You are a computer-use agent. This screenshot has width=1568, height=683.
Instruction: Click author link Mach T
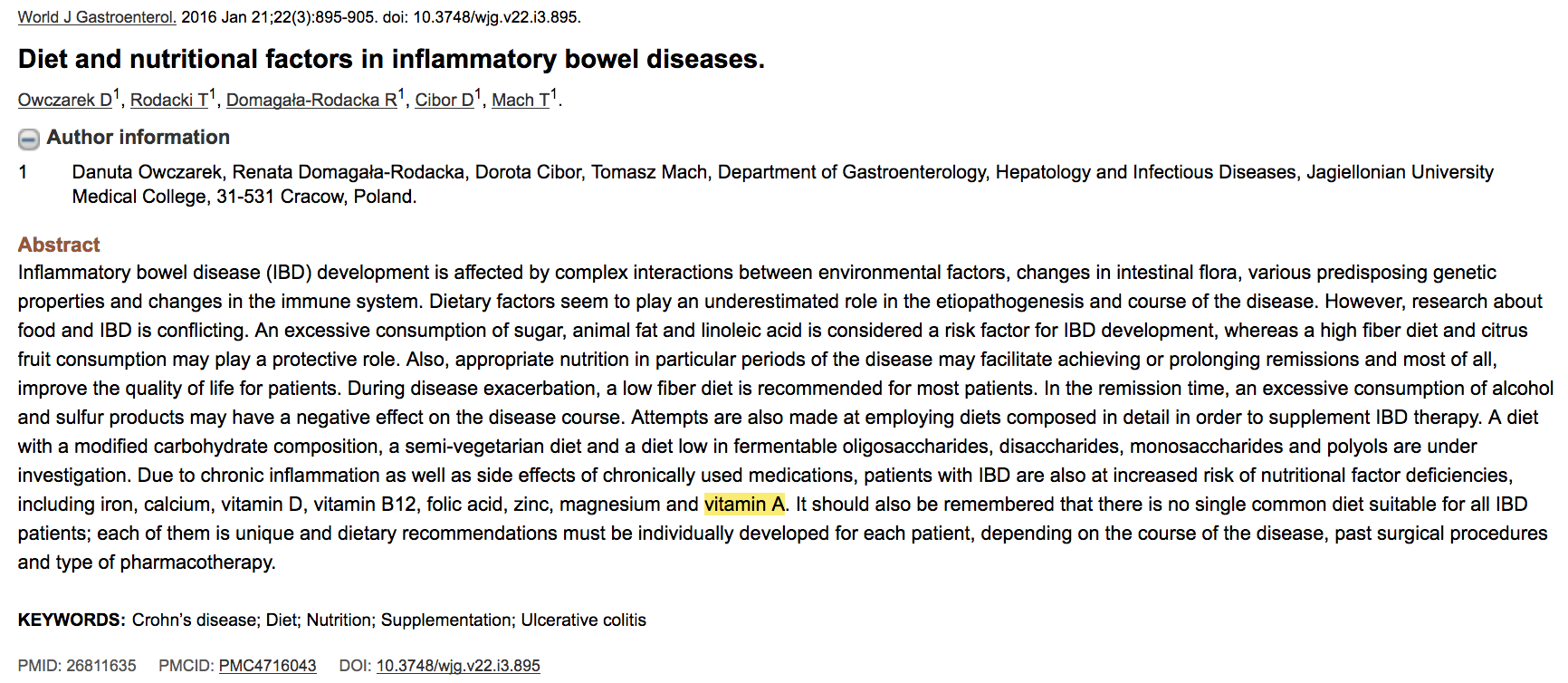pos(521,101)
